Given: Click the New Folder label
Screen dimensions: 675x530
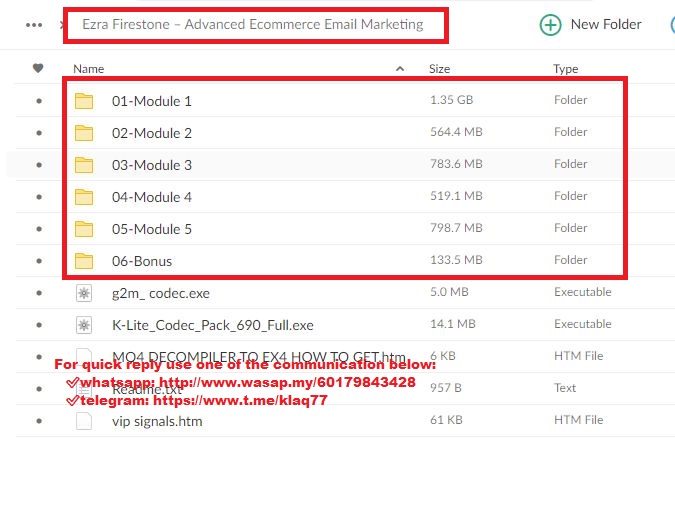Looking at the screenshot, I should click(606, 25).
